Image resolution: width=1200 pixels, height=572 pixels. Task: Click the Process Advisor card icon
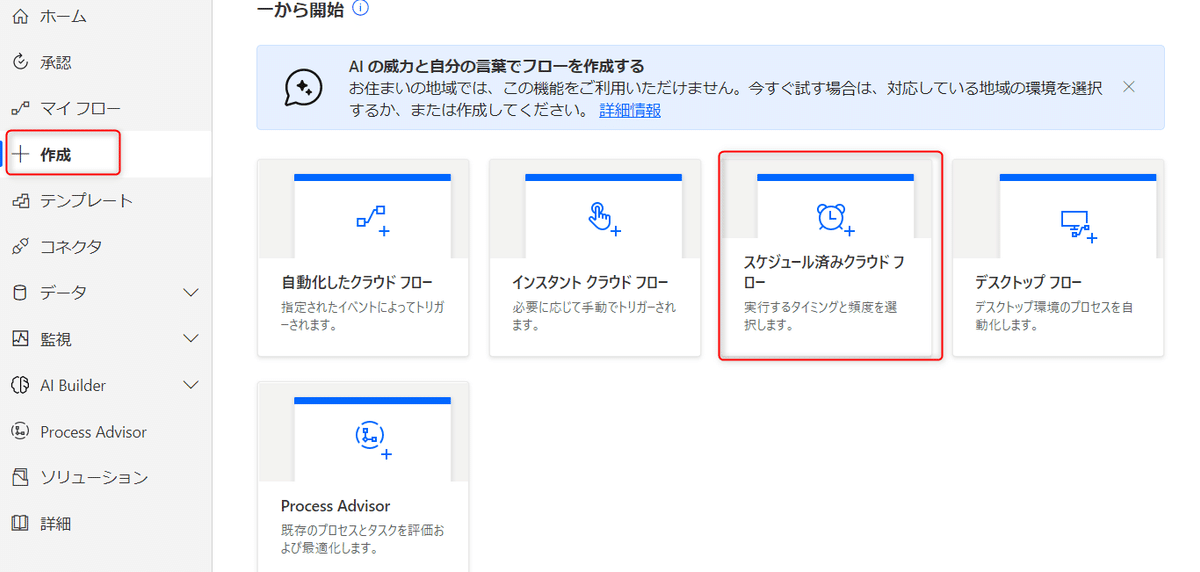pos(372,439)
